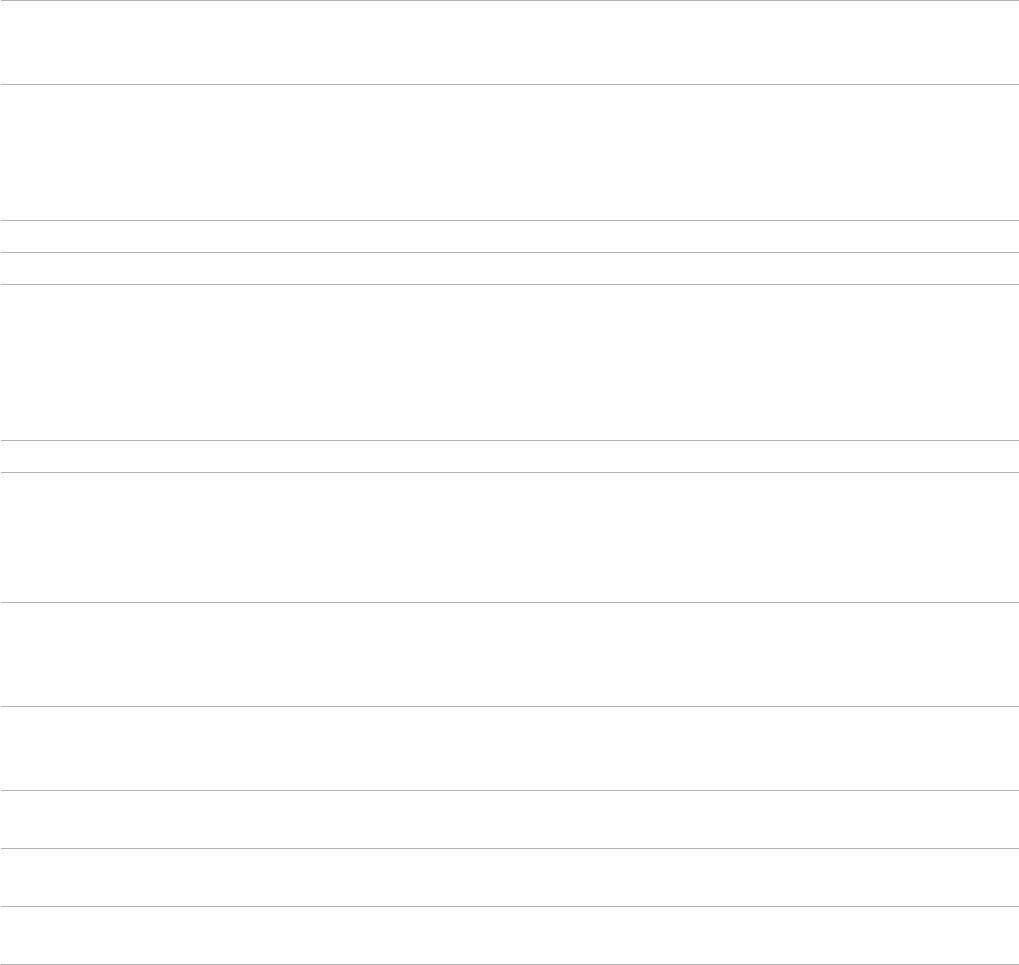
Task: Select the tallest blank row, fifth from top
Action: tap(510, 363)
